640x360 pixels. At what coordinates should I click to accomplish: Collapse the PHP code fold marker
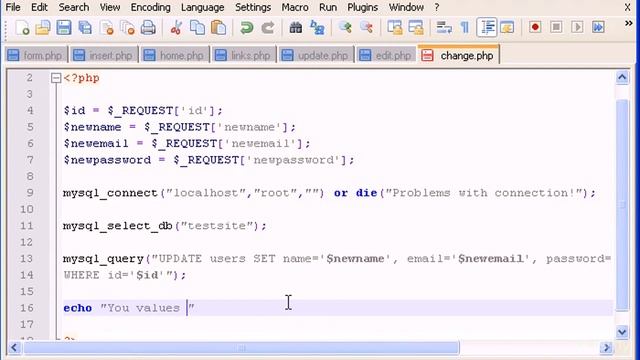56,78
